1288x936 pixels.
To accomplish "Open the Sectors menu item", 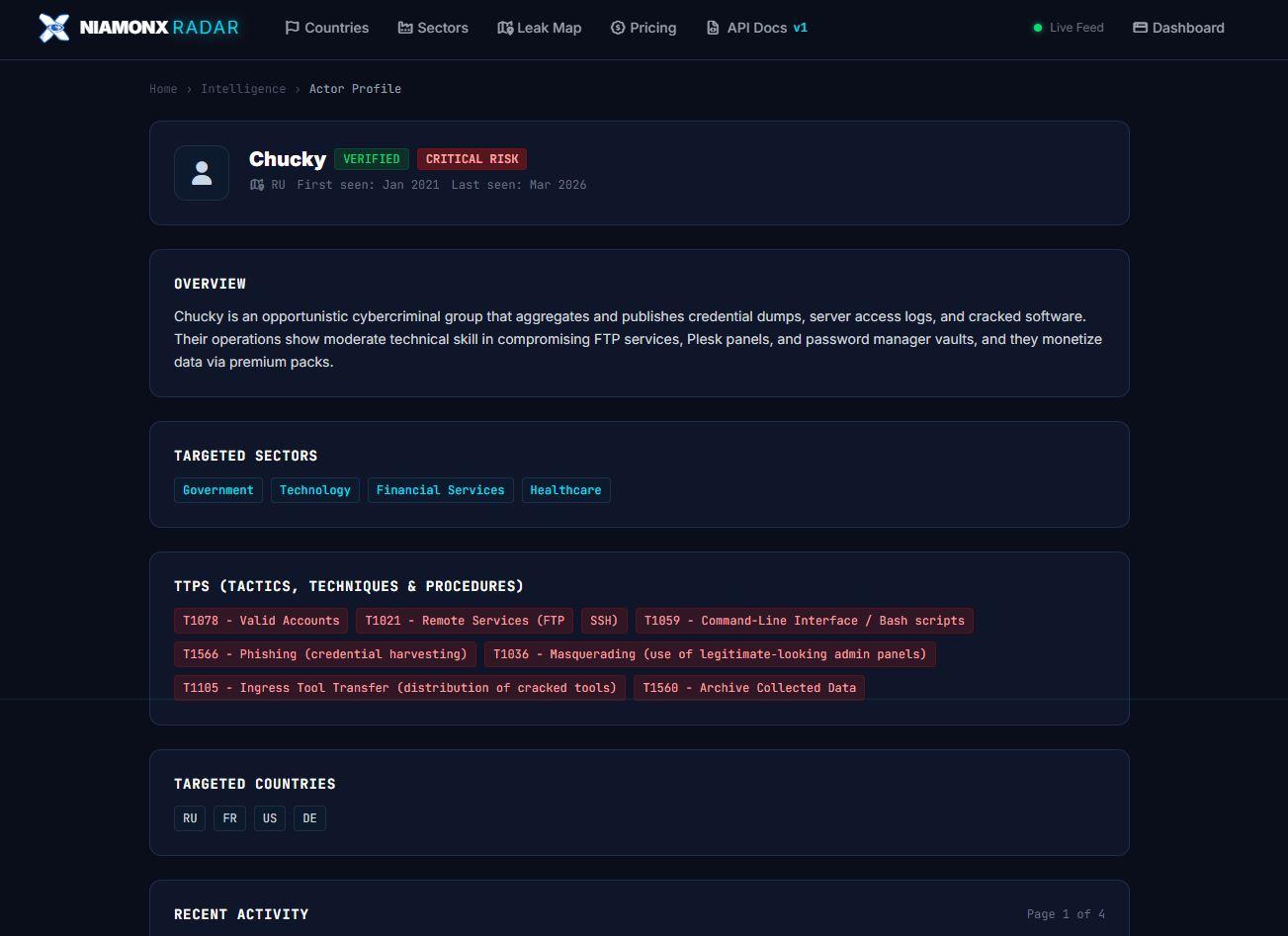I will (x=433, y=28).
